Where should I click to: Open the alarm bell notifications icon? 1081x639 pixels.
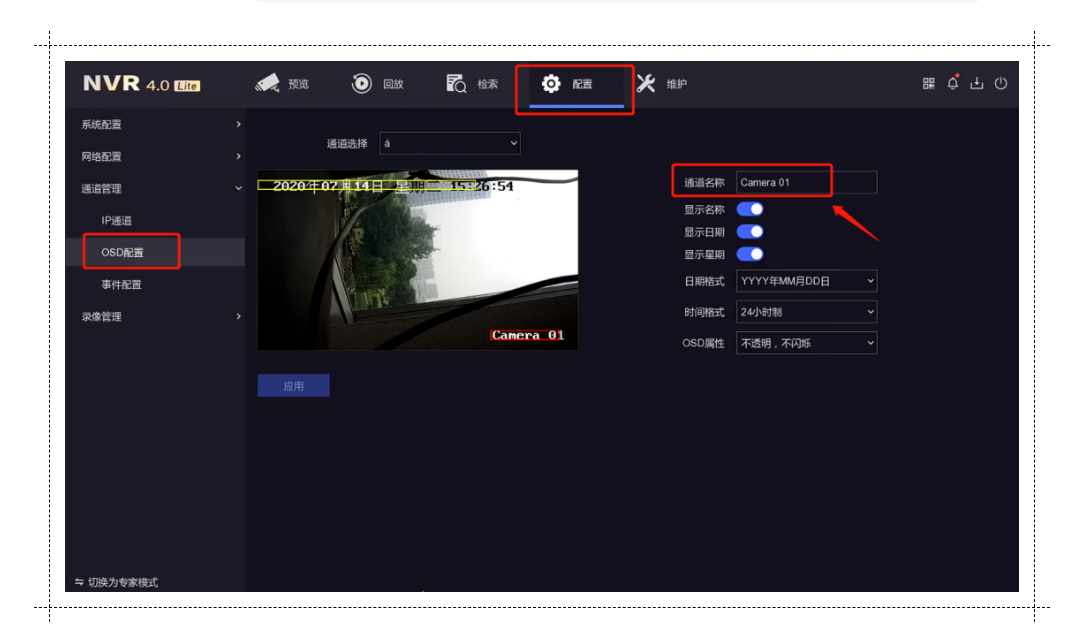click(x=953, y=83)
